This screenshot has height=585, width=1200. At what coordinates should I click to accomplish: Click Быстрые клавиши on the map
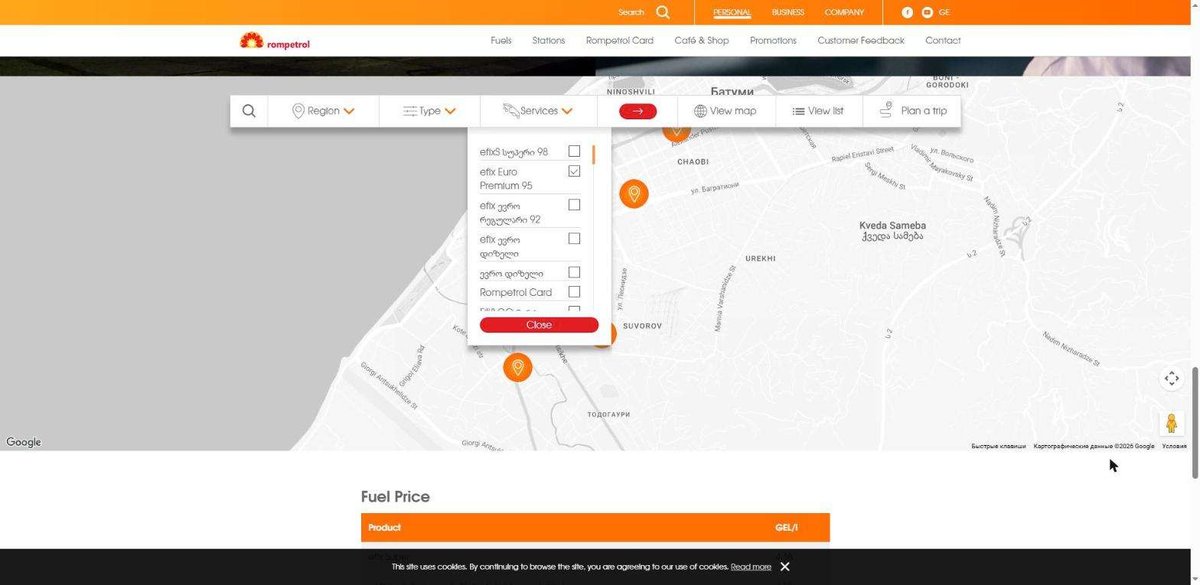pyautogui.click(x=998, y=446)
